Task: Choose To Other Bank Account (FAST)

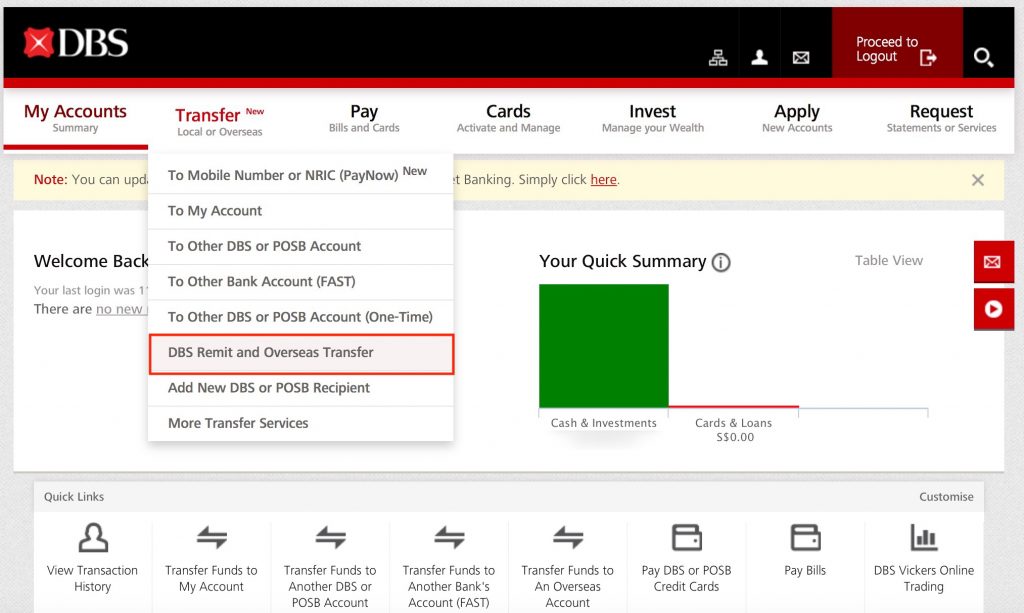Action: coord(300,281)
